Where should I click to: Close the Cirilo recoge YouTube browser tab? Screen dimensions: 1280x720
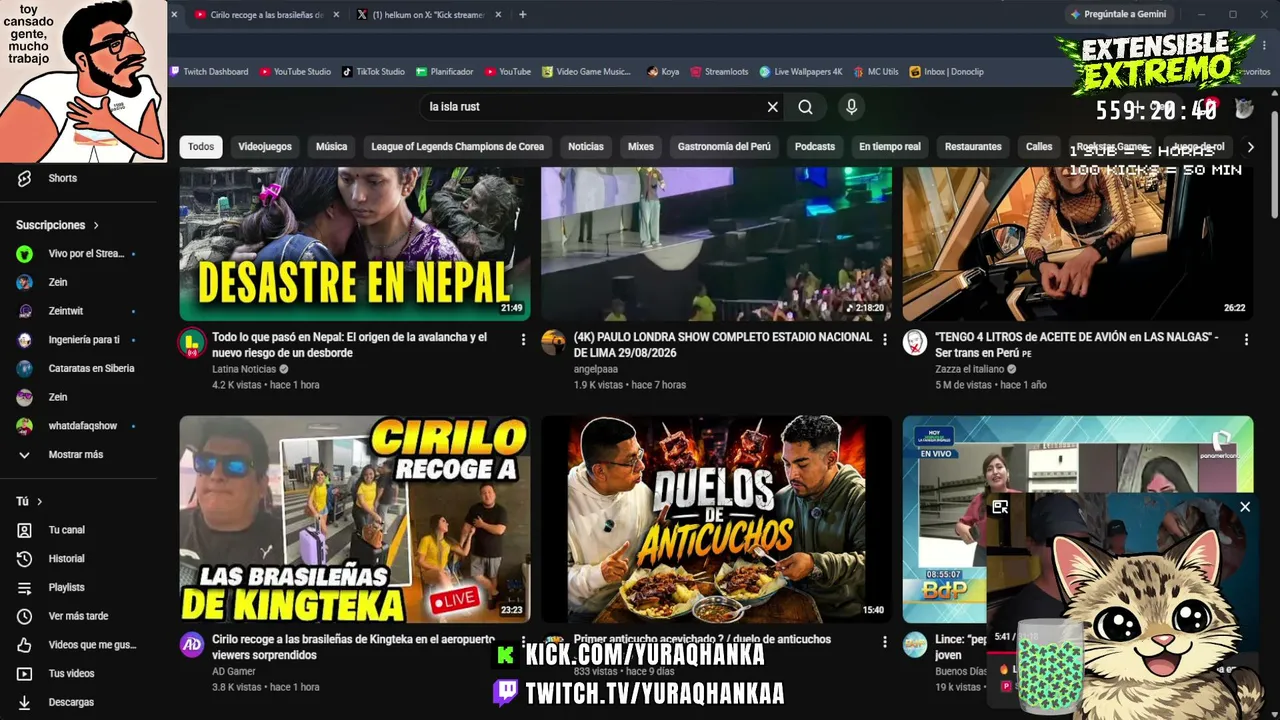[335, 15]
